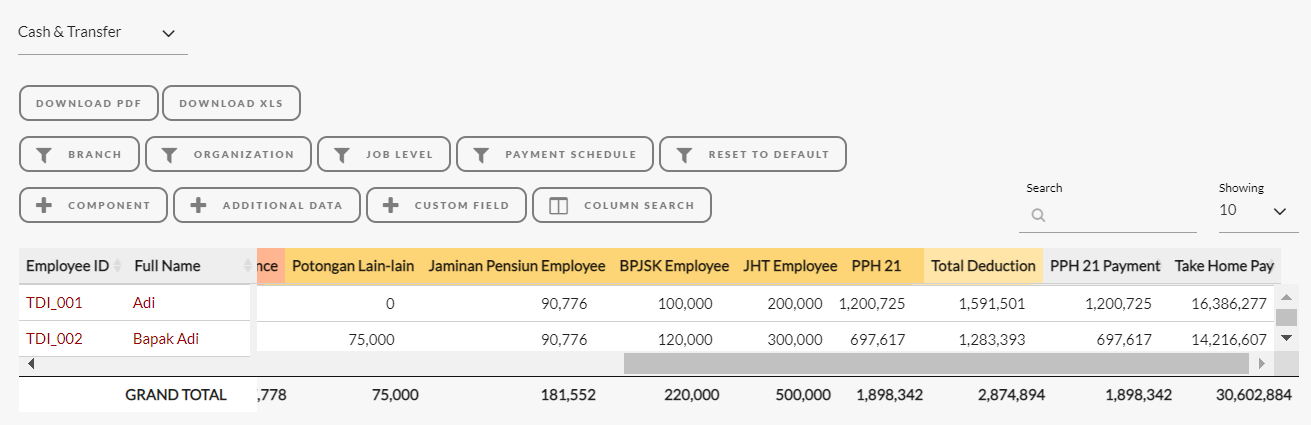Click the plus icon on Component
Screen dimensions: 1311x425
coord(44,205)
